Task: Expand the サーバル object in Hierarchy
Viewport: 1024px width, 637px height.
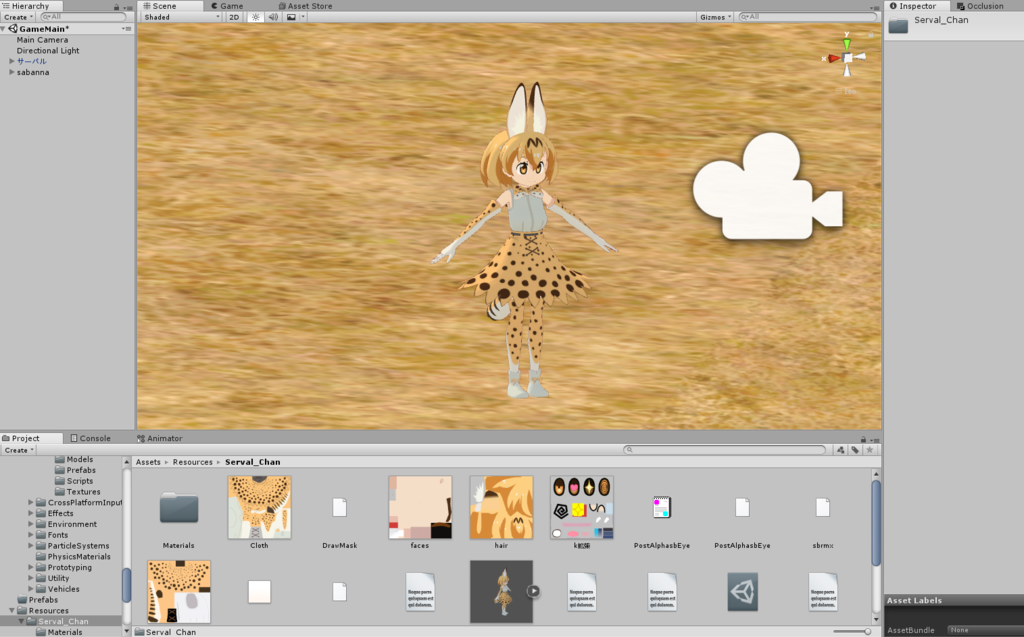Action: 12,61
